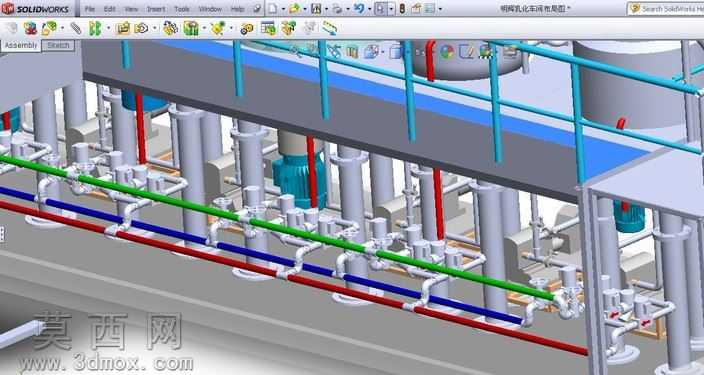Click the Print icon
The height and width of the screenshot is (375, 704).
pos(337,9)
